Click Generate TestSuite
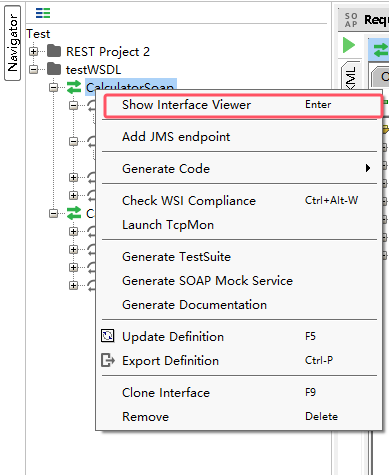Screen dimensions: 389x475 [x=239, y=257]
